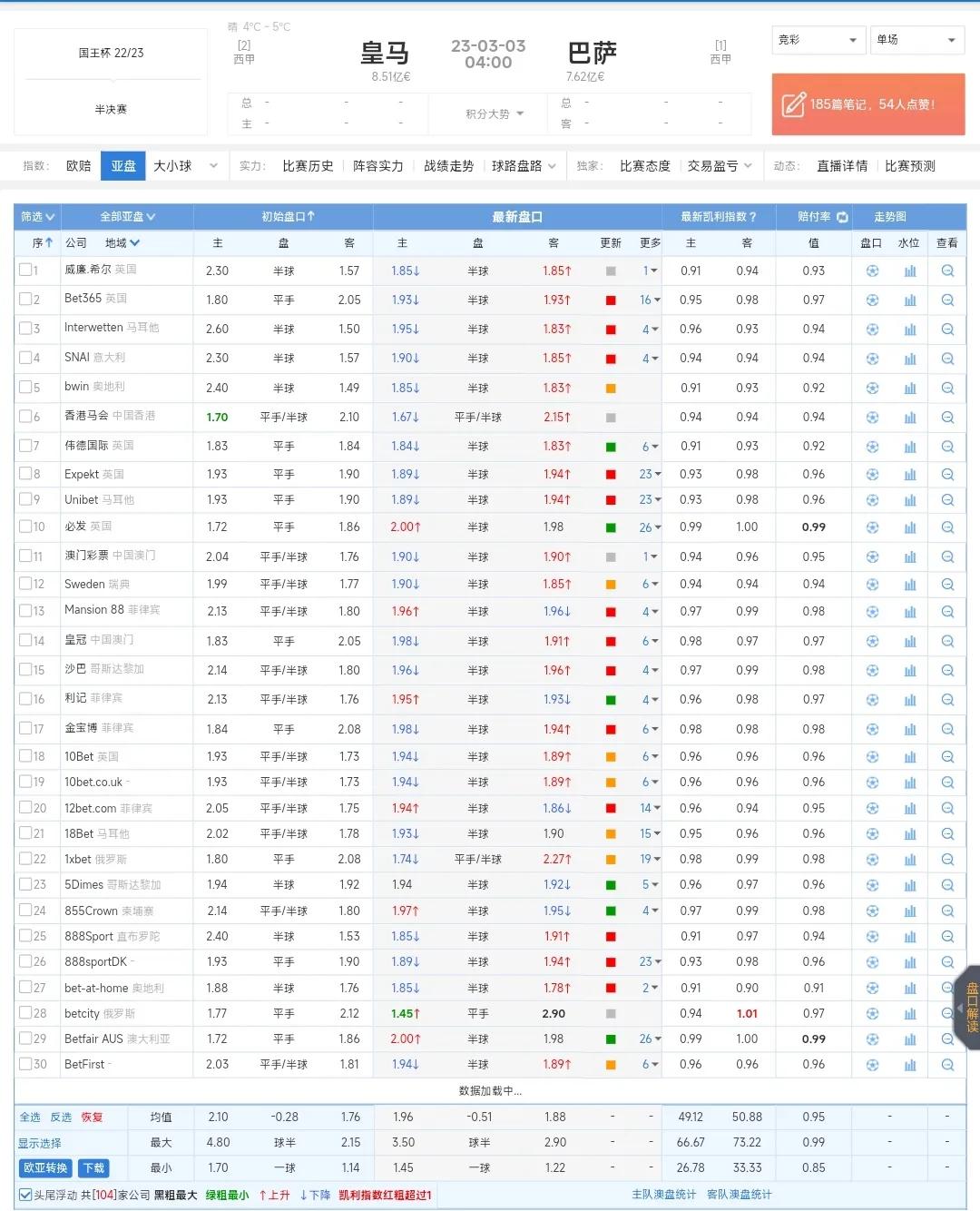
Task: Select the checkbox beside 必发 英国
Action: tap(25, 527)
